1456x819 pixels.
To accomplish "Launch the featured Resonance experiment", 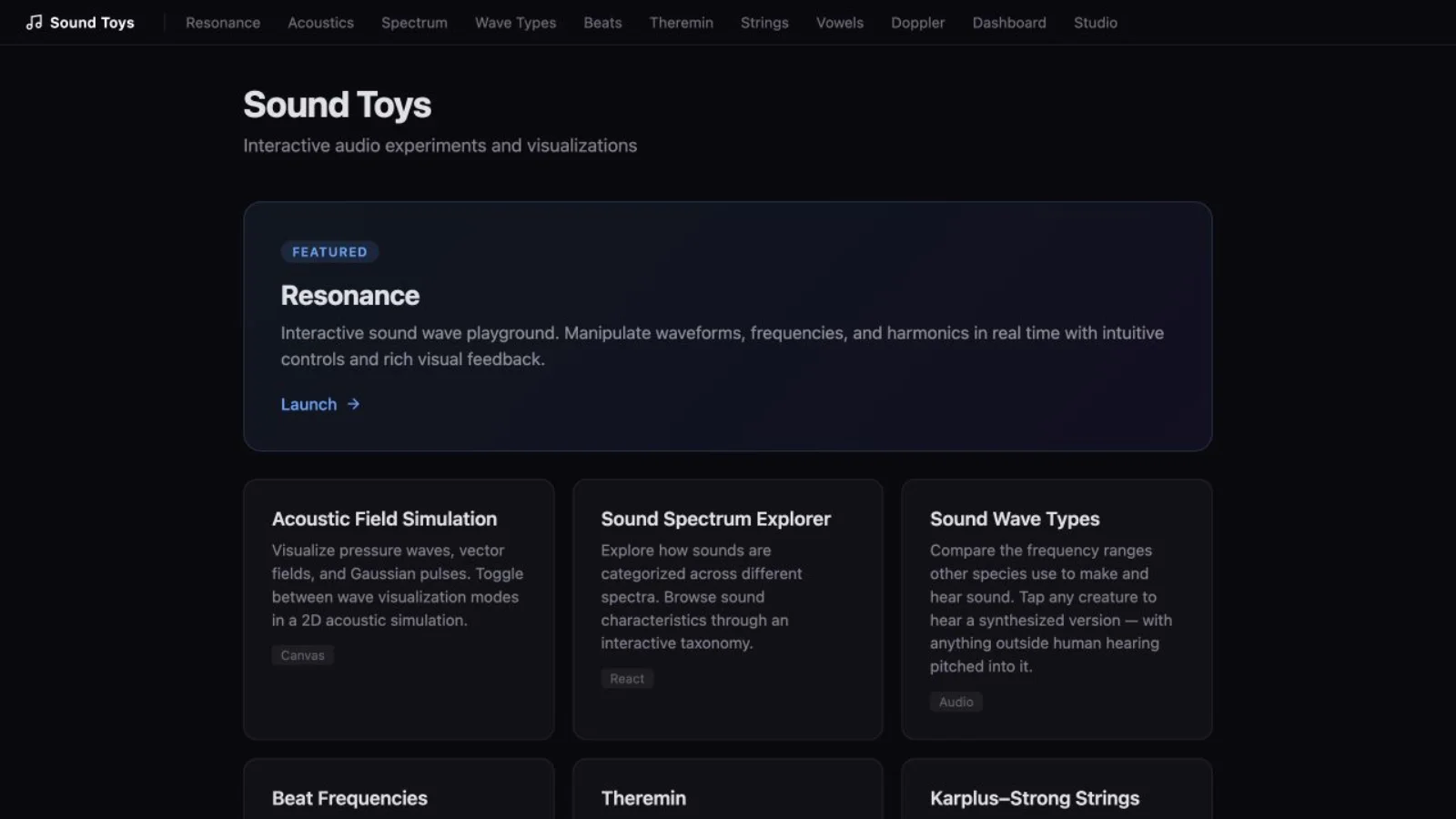I will pos(320,404).
